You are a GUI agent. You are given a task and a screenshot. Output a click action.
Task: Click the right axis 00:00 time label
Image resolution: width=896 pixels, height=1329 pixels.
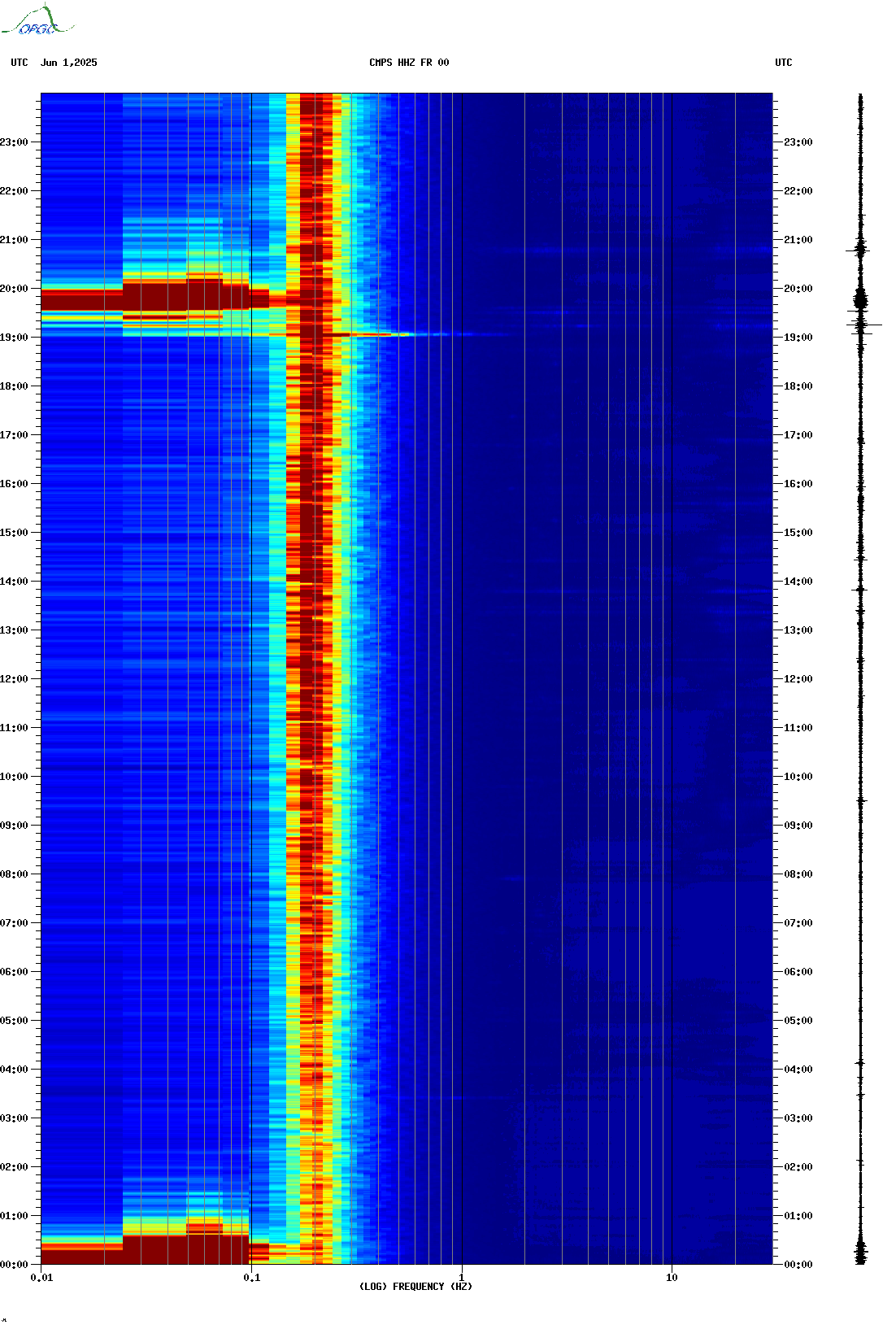pos(798,1265)
